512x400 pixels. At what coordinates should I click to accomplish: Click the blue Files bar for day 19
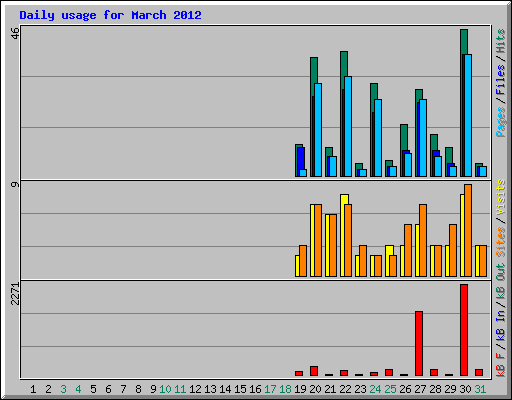click(301, 158)
